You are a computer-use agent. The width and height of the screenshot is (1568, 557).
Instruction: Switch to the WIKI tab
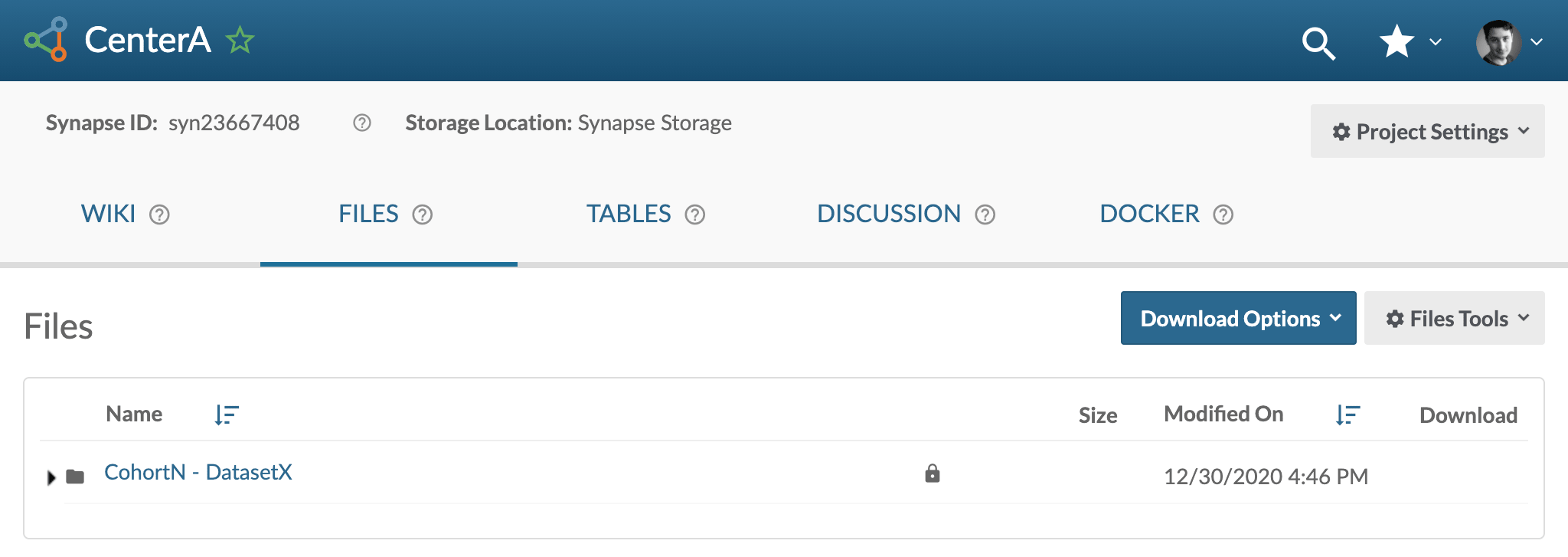(108, 214)
